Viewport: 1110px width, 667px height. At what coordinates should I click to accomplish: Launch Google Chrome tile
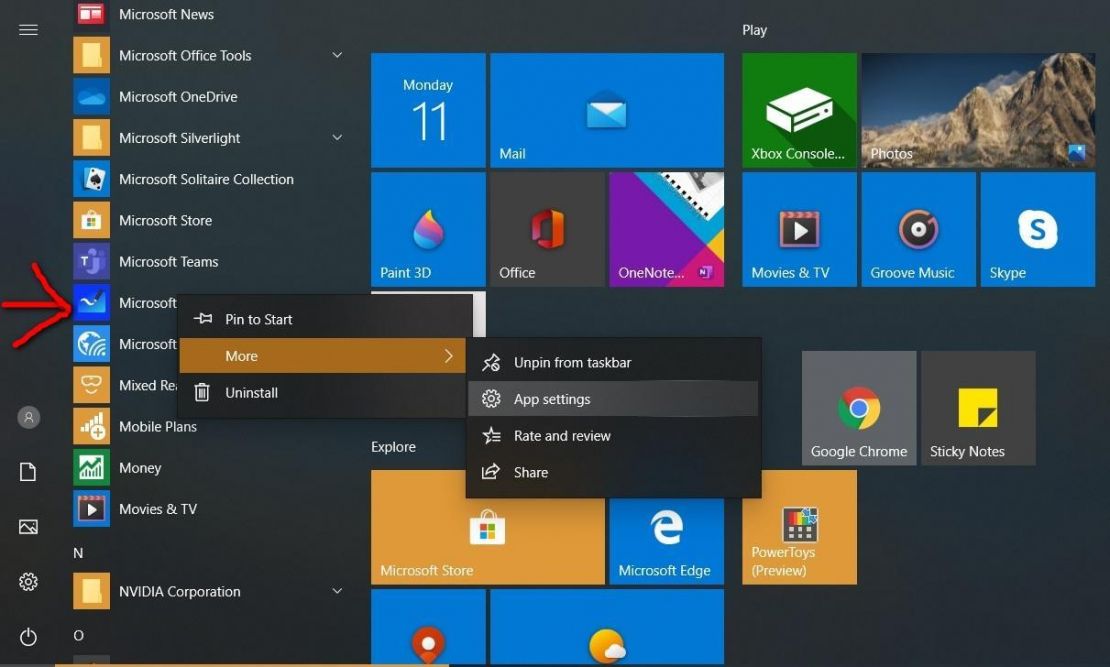coord(858,407)
